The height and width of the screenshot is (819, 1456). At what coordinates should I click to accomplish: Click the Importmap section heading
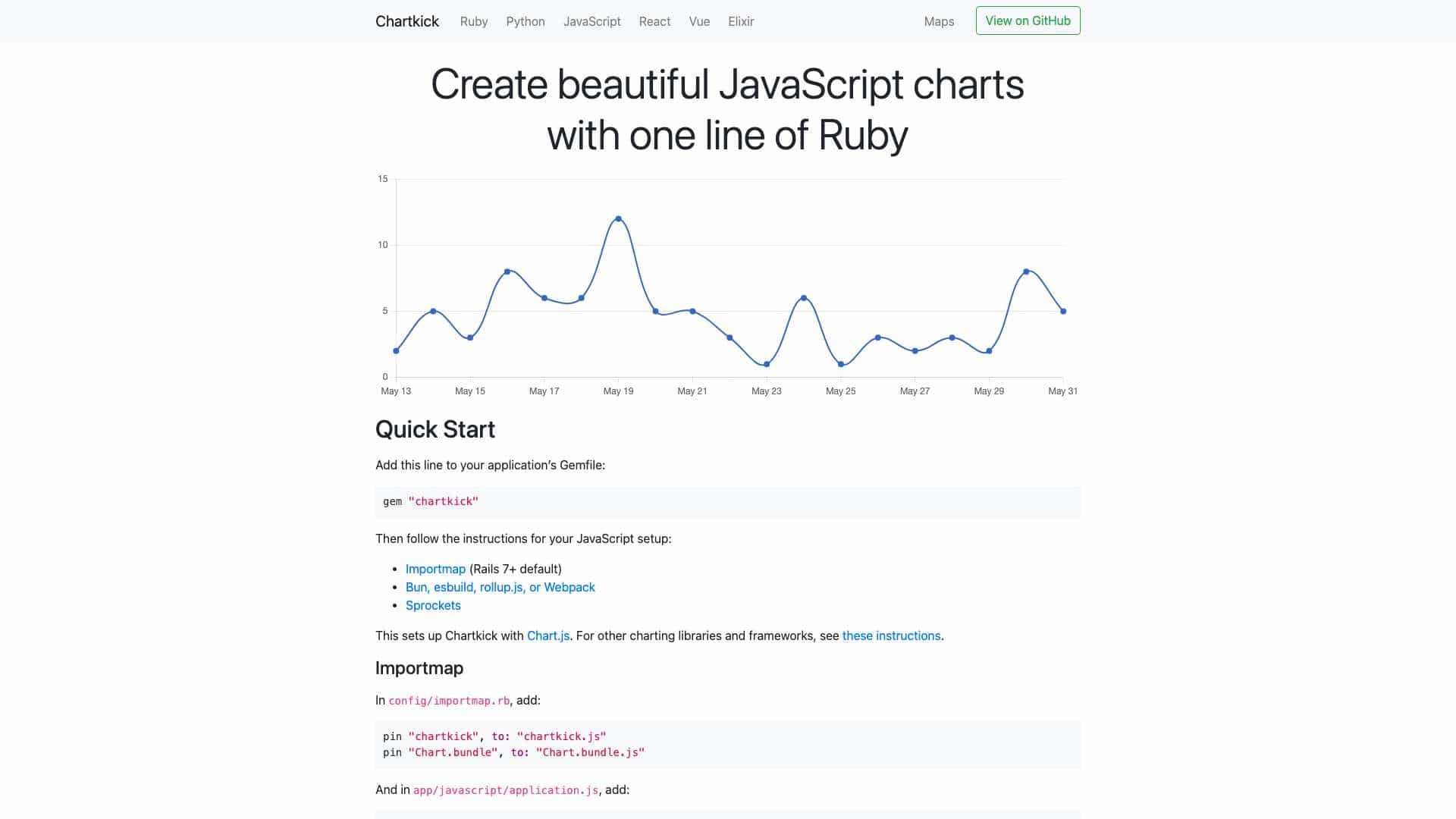point(419,668)
